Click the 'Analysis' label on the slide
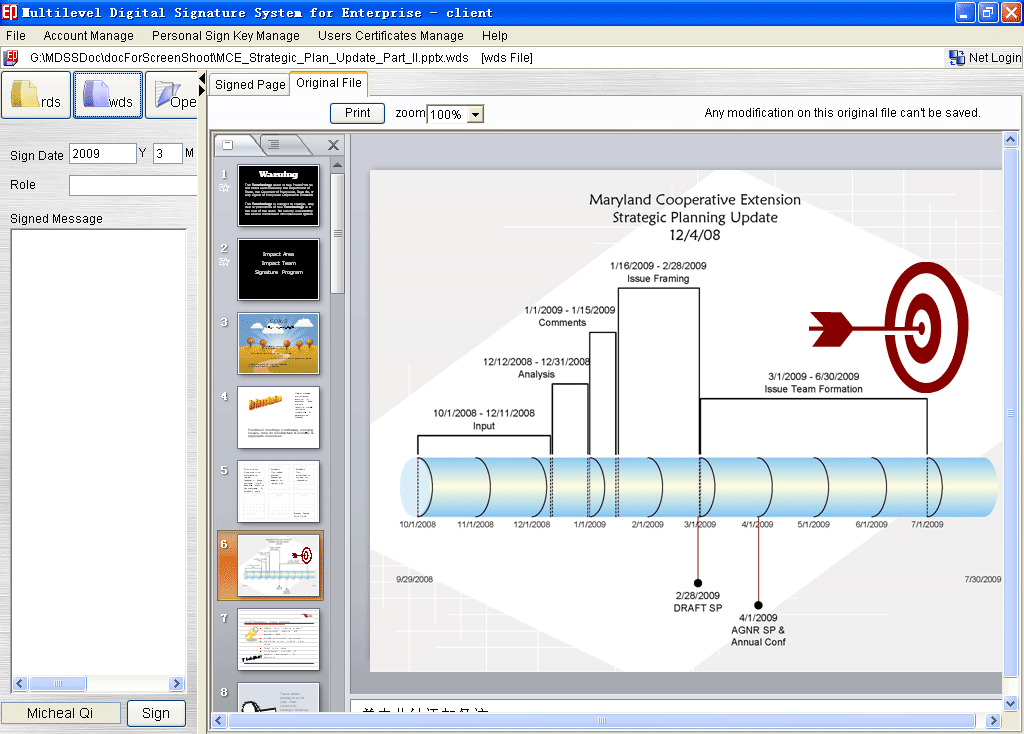1024x734 pixels. [x=536, y=374]
